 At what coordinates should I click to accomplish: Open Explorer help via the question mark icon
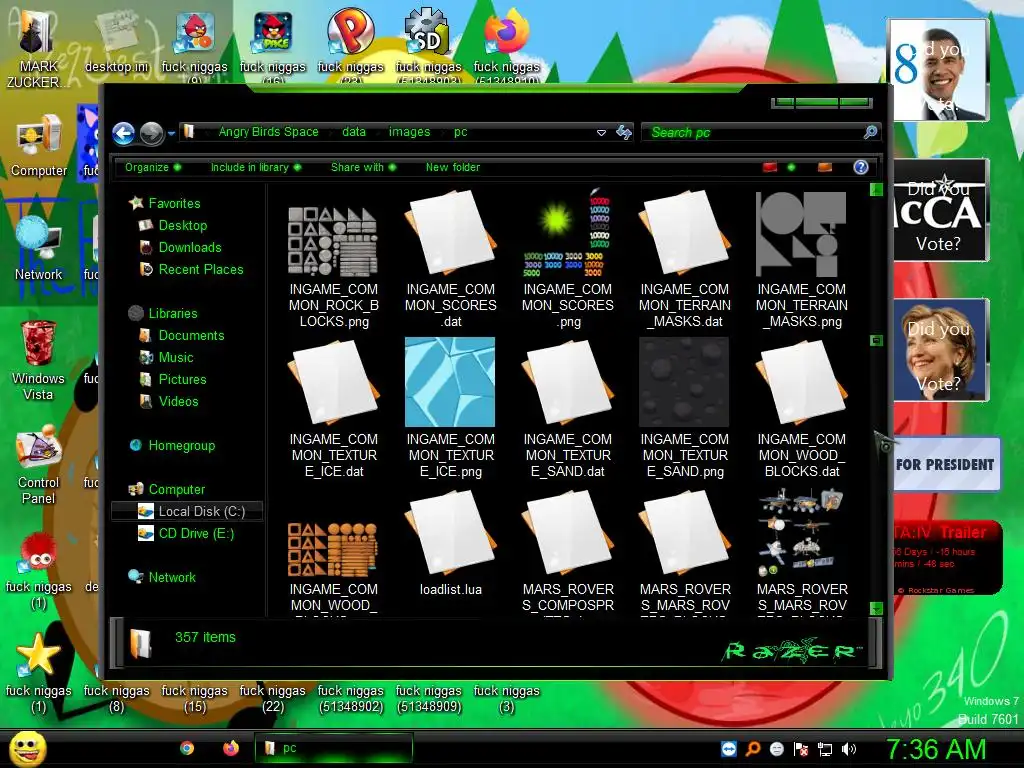pyautogui.click(x=861, y=167)
